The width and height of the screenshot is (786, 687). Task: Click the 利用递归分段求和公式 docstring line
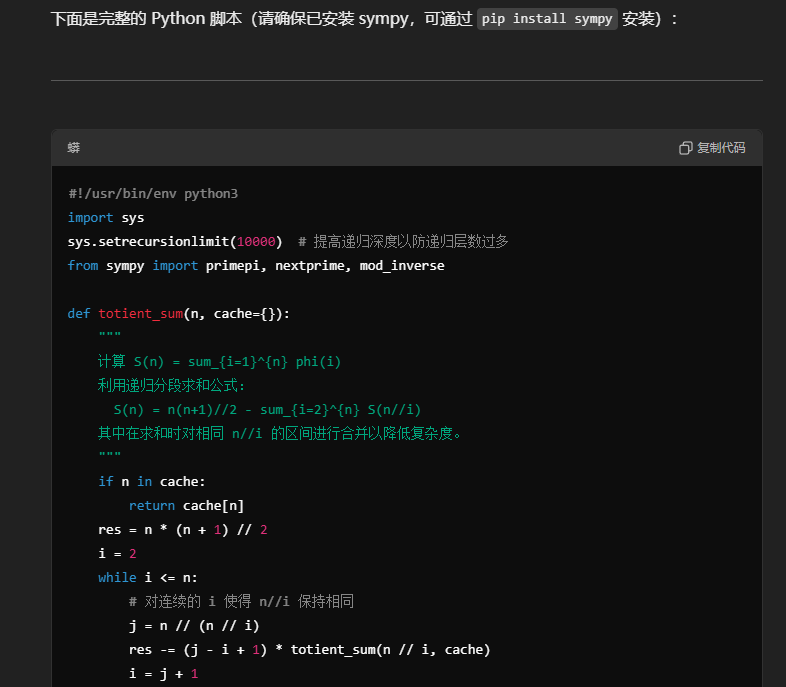click(171, 385)
